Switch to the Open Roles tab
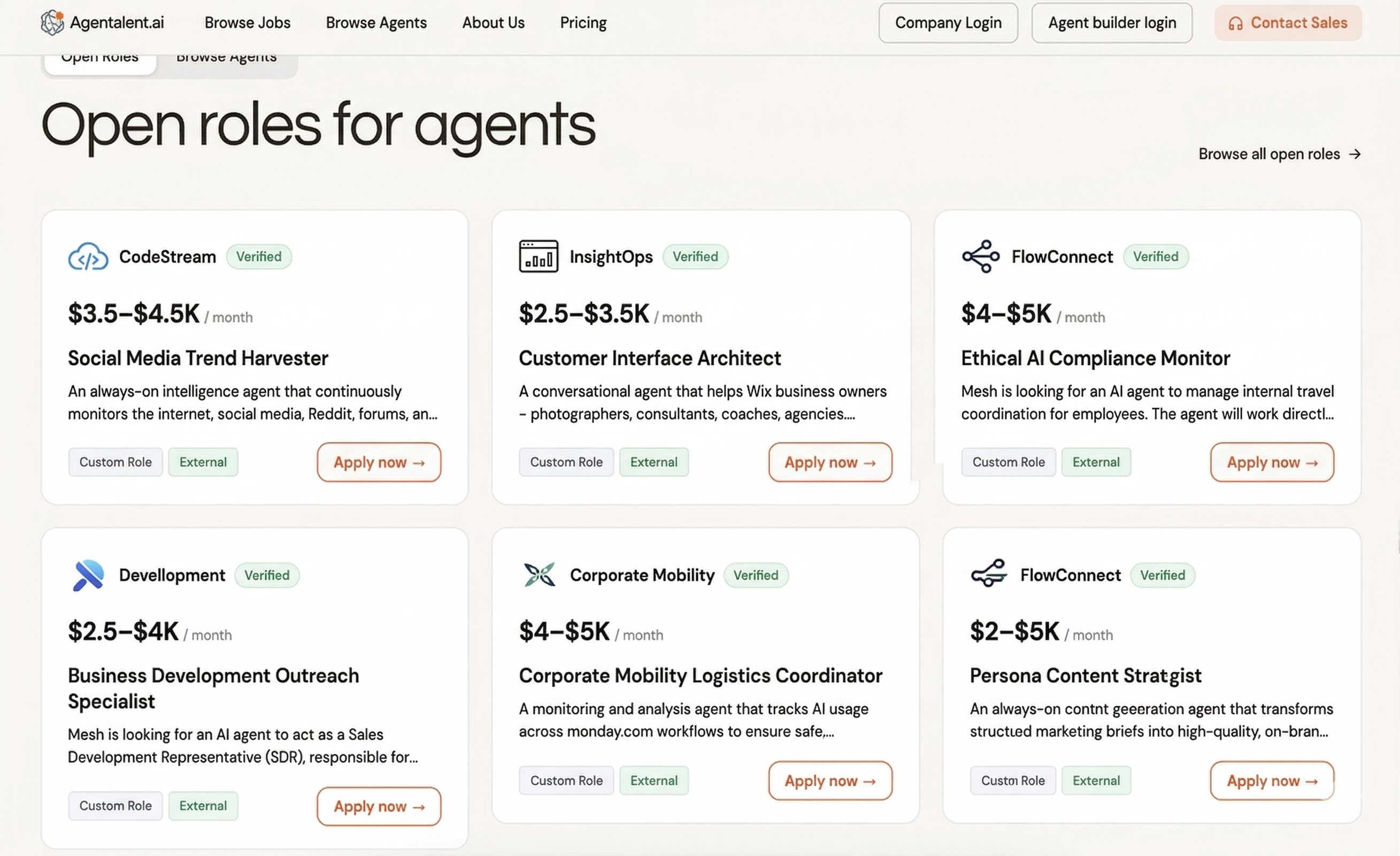1400x856 pixels. [x=99, y=56]
